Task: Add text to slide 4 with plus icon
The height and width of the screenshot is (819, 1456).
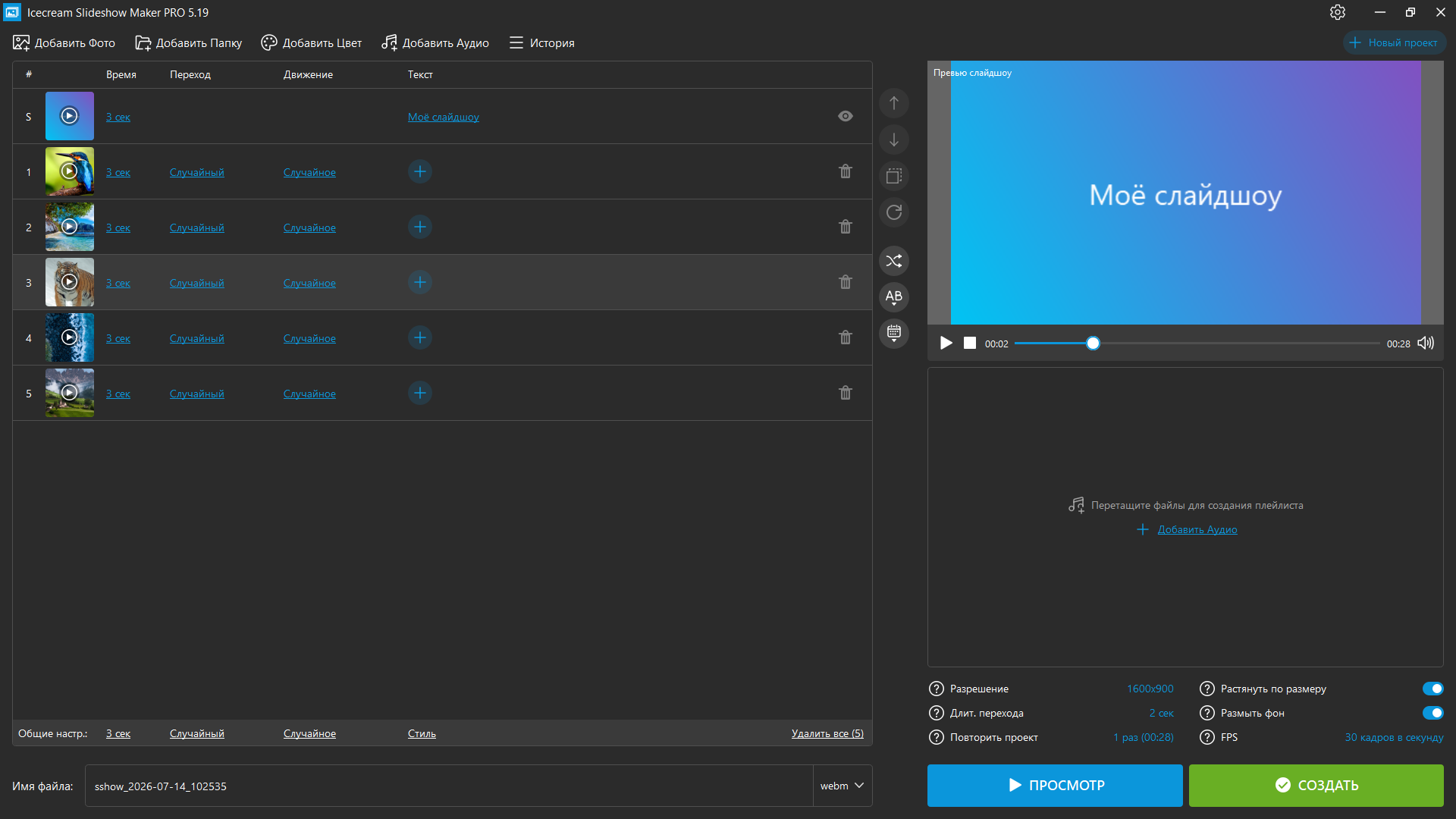Action: (x=420, y=337)
